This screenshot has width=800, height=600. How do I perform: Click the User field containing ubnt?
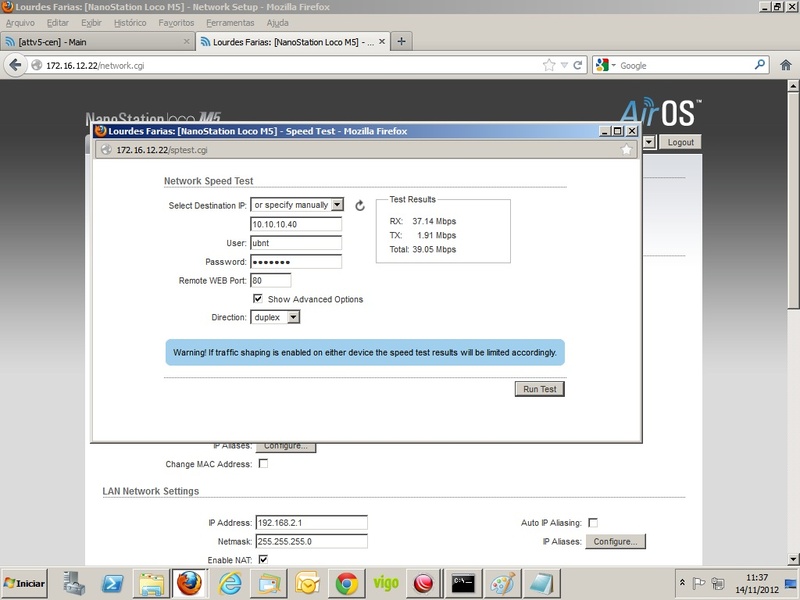point(296,243)
